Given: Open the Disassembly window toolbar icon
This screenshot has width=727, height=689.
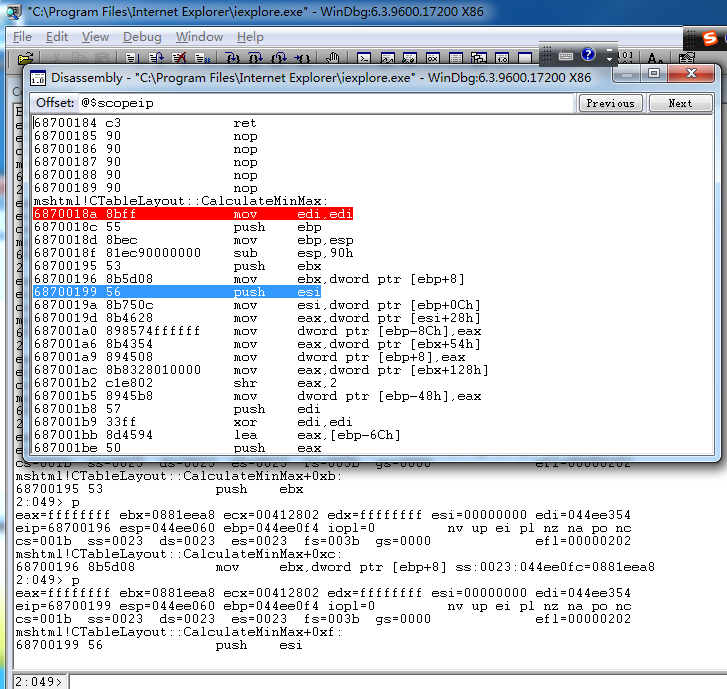Looking at the screenshot, I should point(502,59).
